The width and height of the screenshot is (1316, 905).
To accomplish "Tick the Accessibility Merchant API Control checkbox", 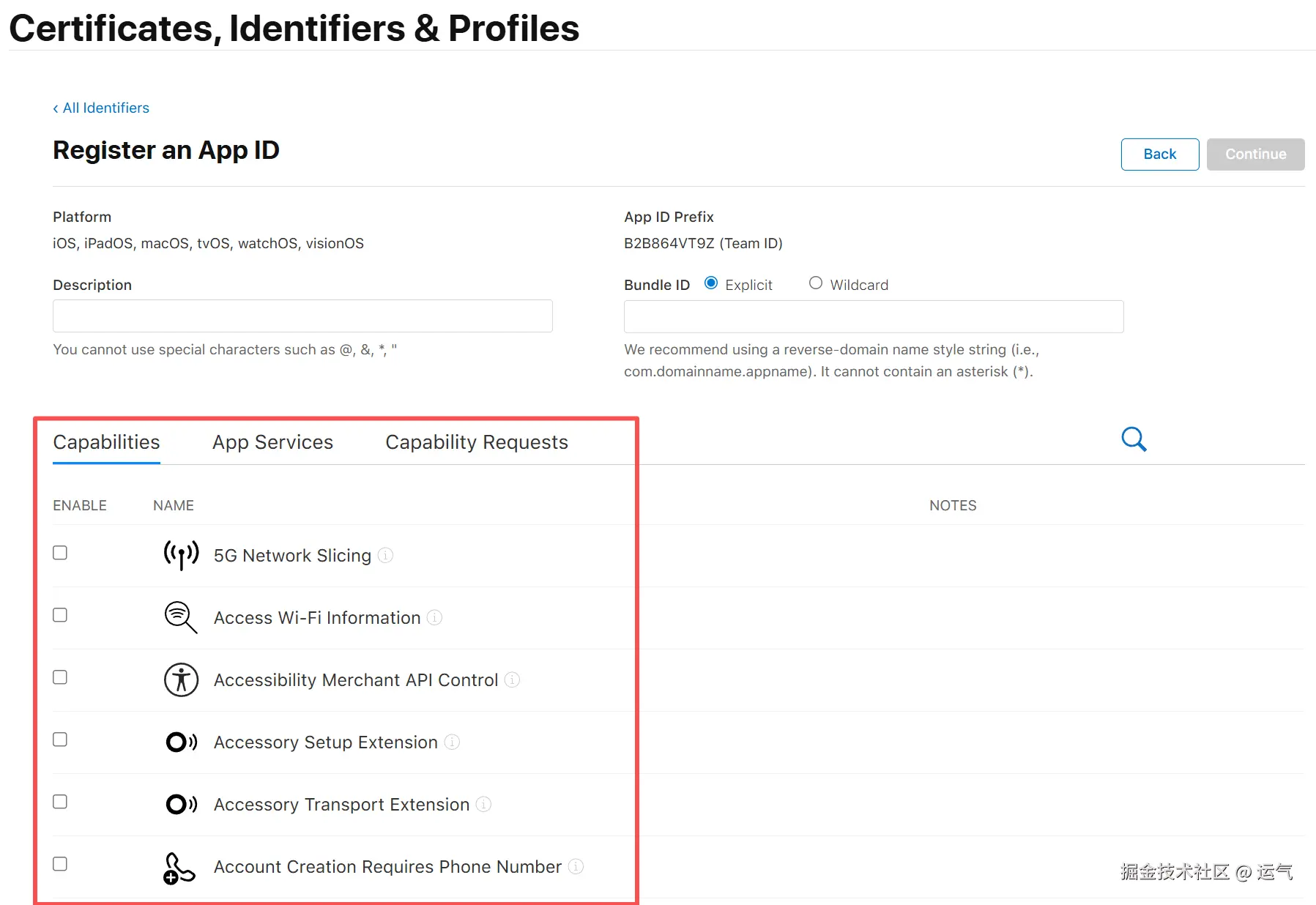I will point(60,677).
